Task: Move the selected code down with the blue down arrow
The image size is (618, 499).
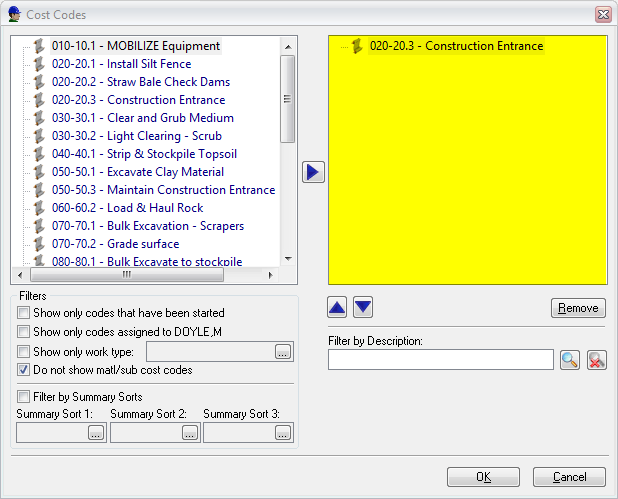Action: point(363,307)
